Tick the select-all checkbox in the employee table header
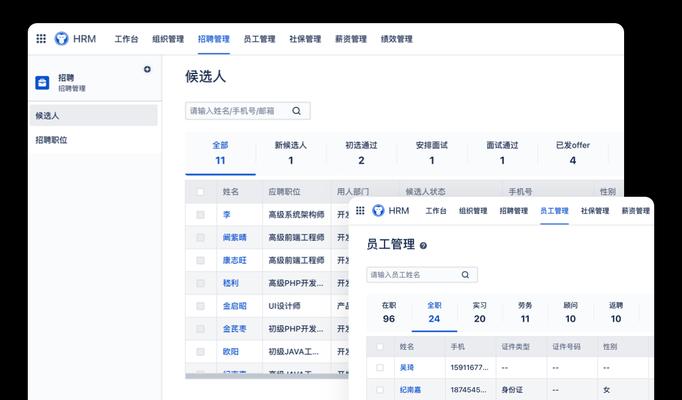 (x=380, y=347)
